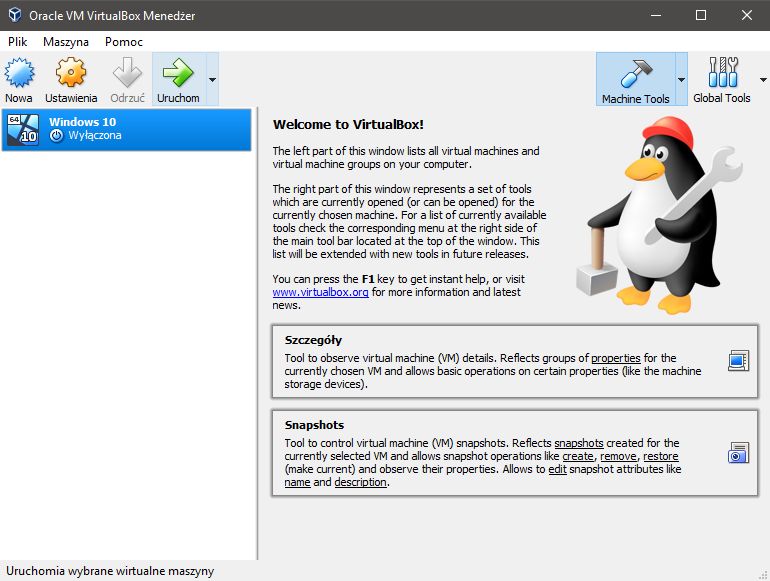The height and width of the screenshot is (581, 770).
Task: Close the VirtualBox Menedżer window
Action: tap(746, 15)
